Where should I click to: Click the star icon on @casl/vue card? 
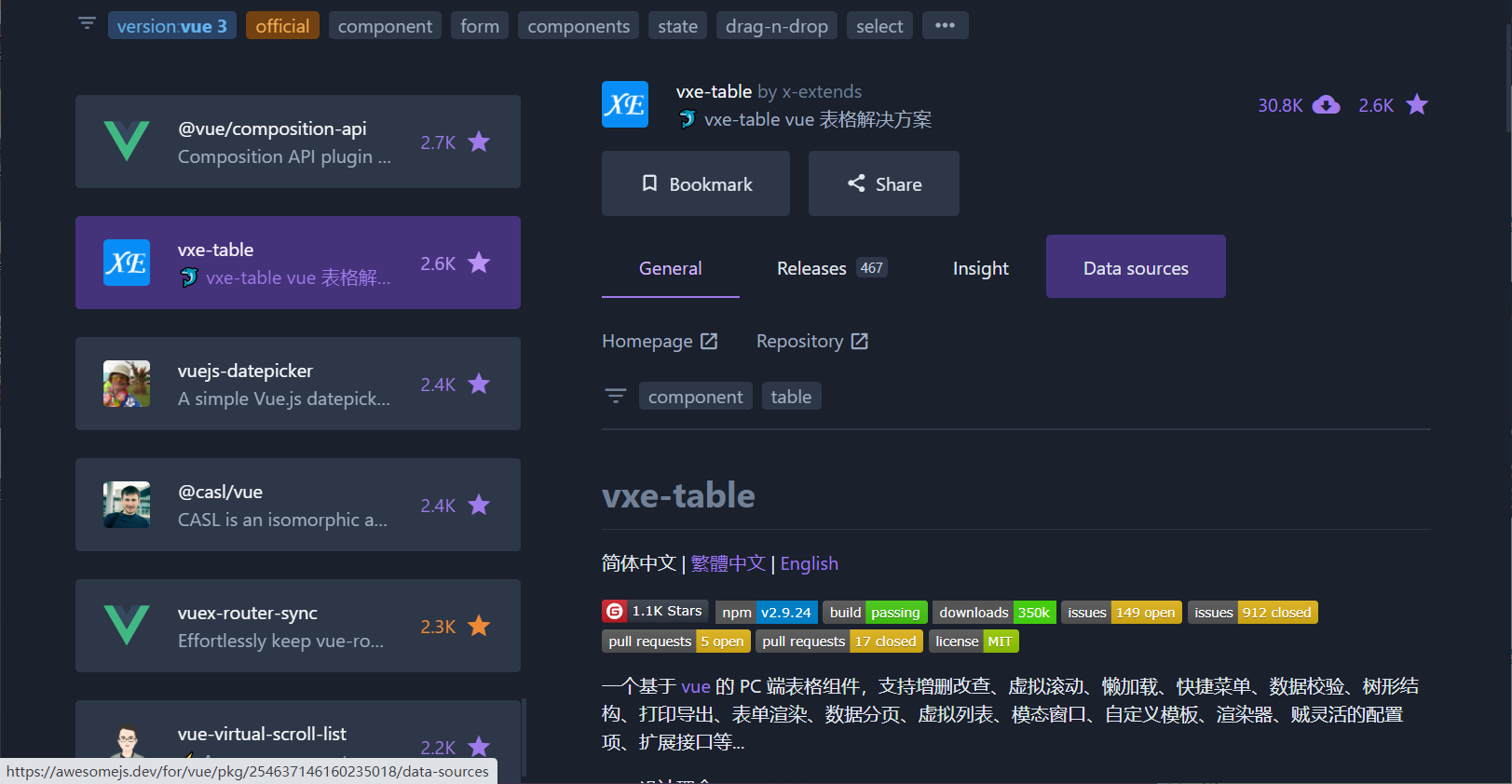click(479, 505)
